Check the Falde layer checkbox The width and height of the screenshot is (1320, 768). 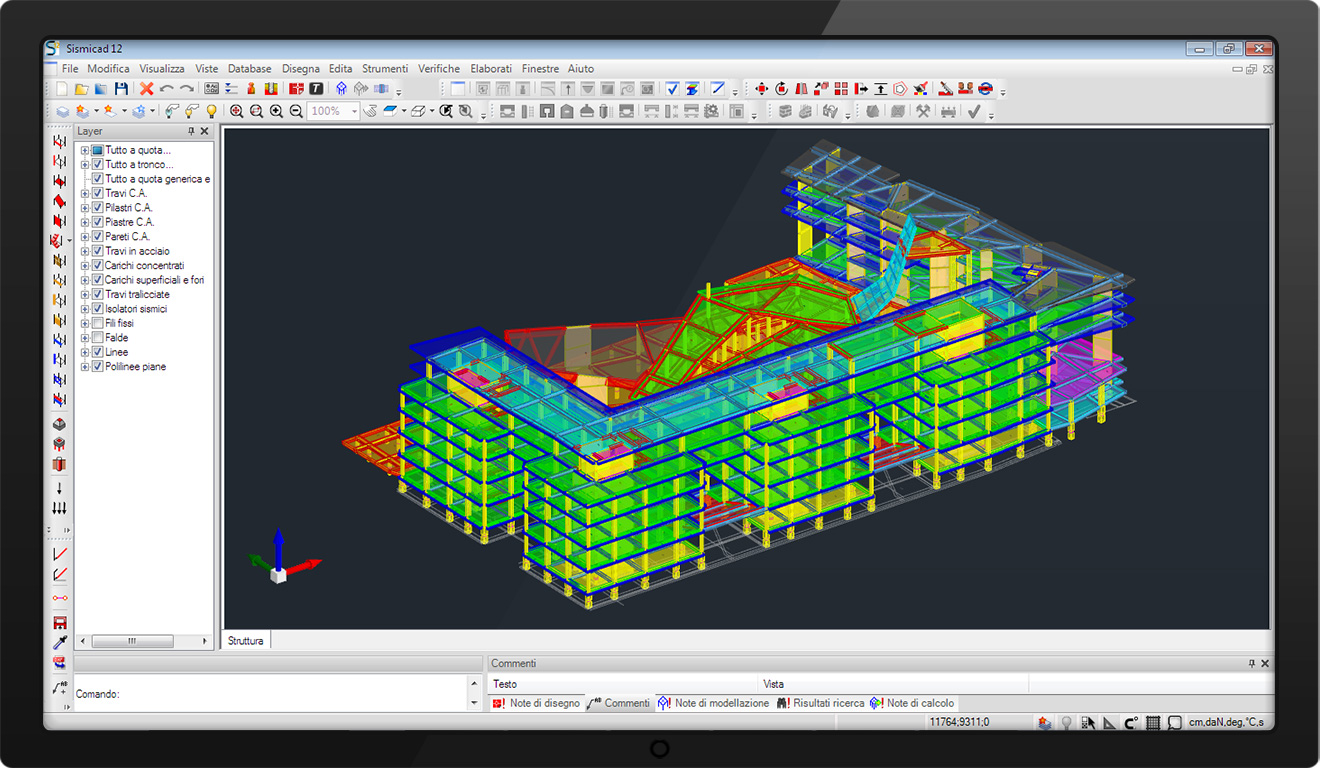(98, 338)
